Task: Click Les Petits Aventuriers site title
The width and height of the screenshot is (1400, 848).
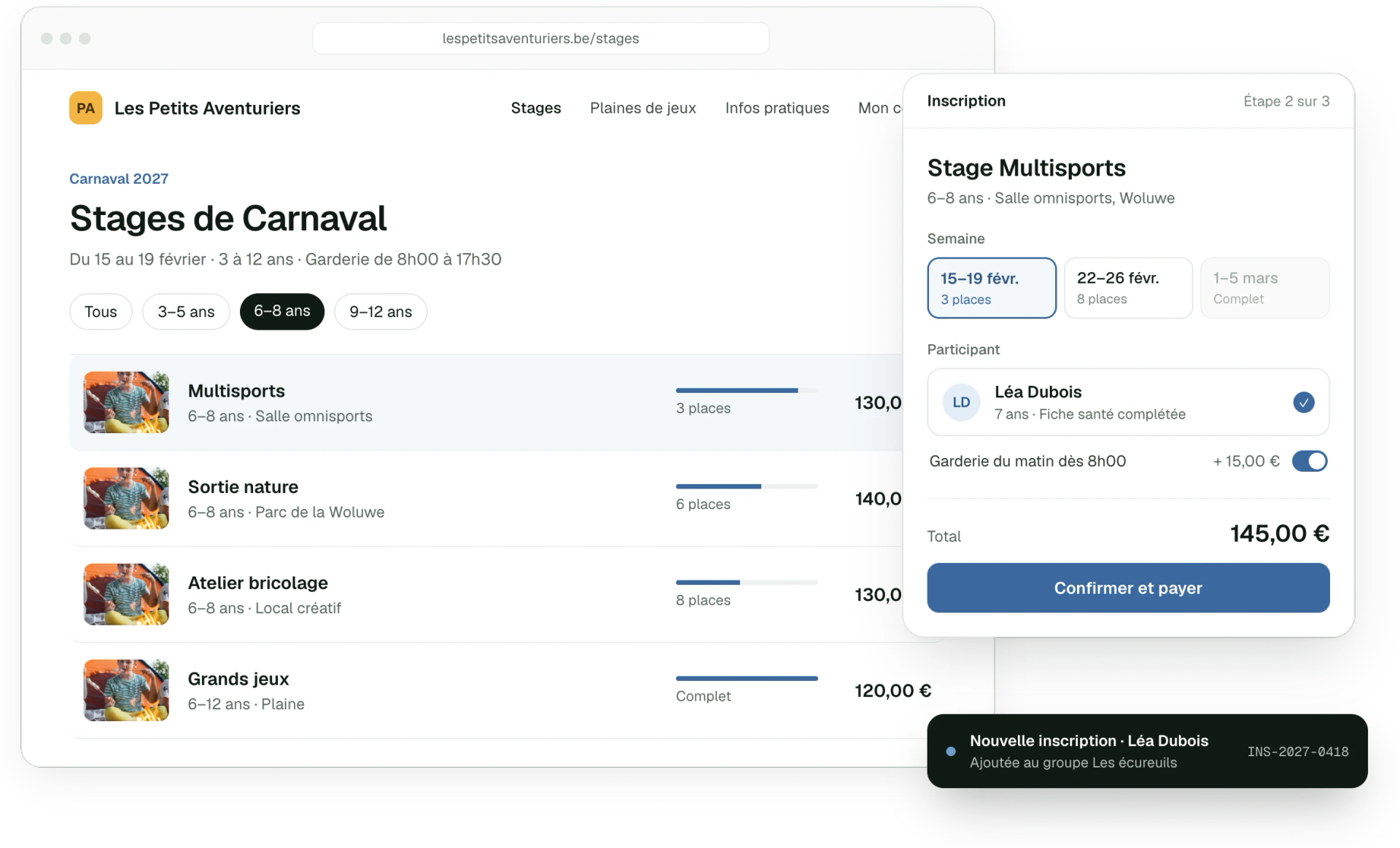Action: click(207, 108)
